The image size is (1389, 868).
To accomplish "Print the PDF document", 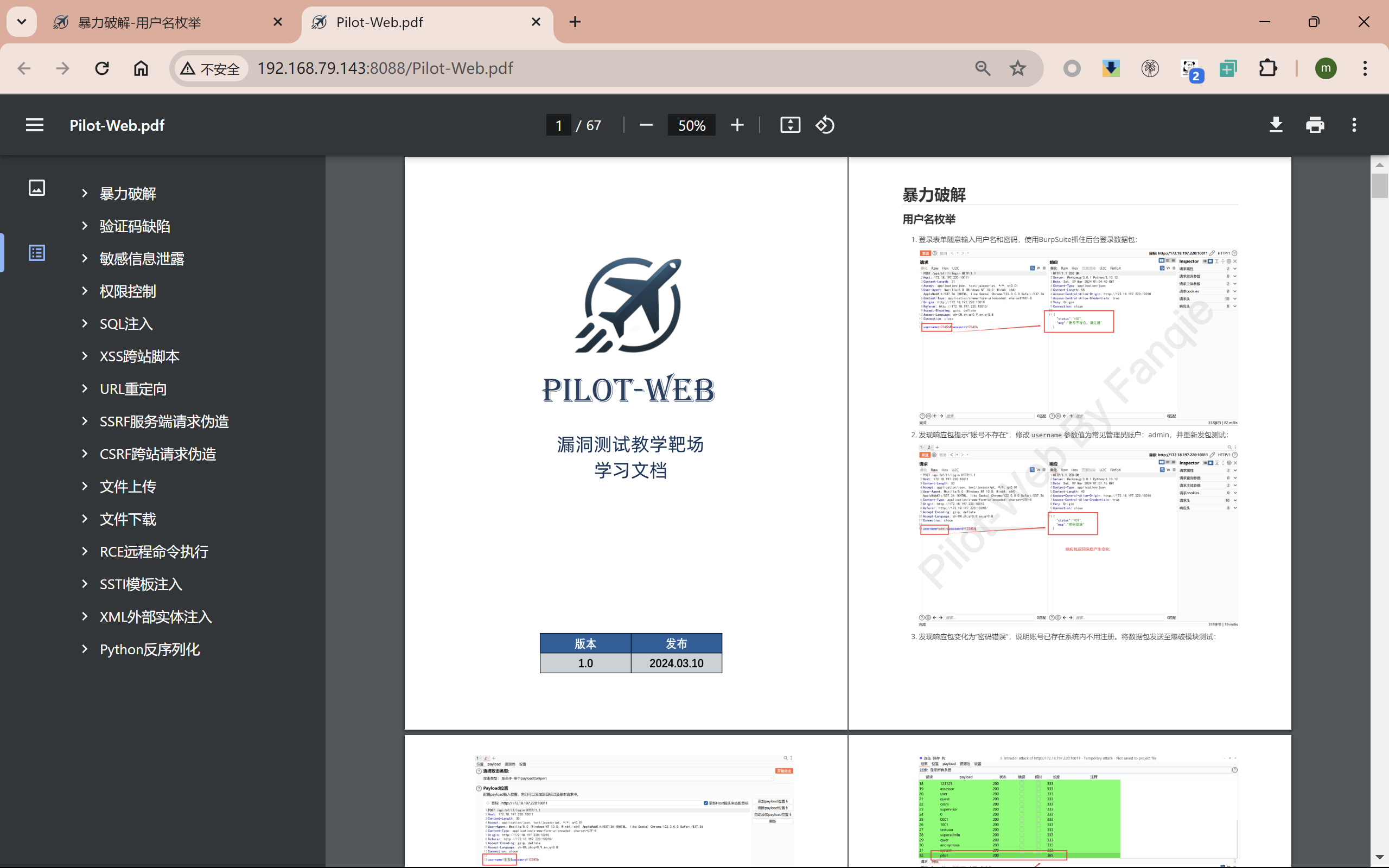I will click(1314, 125).
